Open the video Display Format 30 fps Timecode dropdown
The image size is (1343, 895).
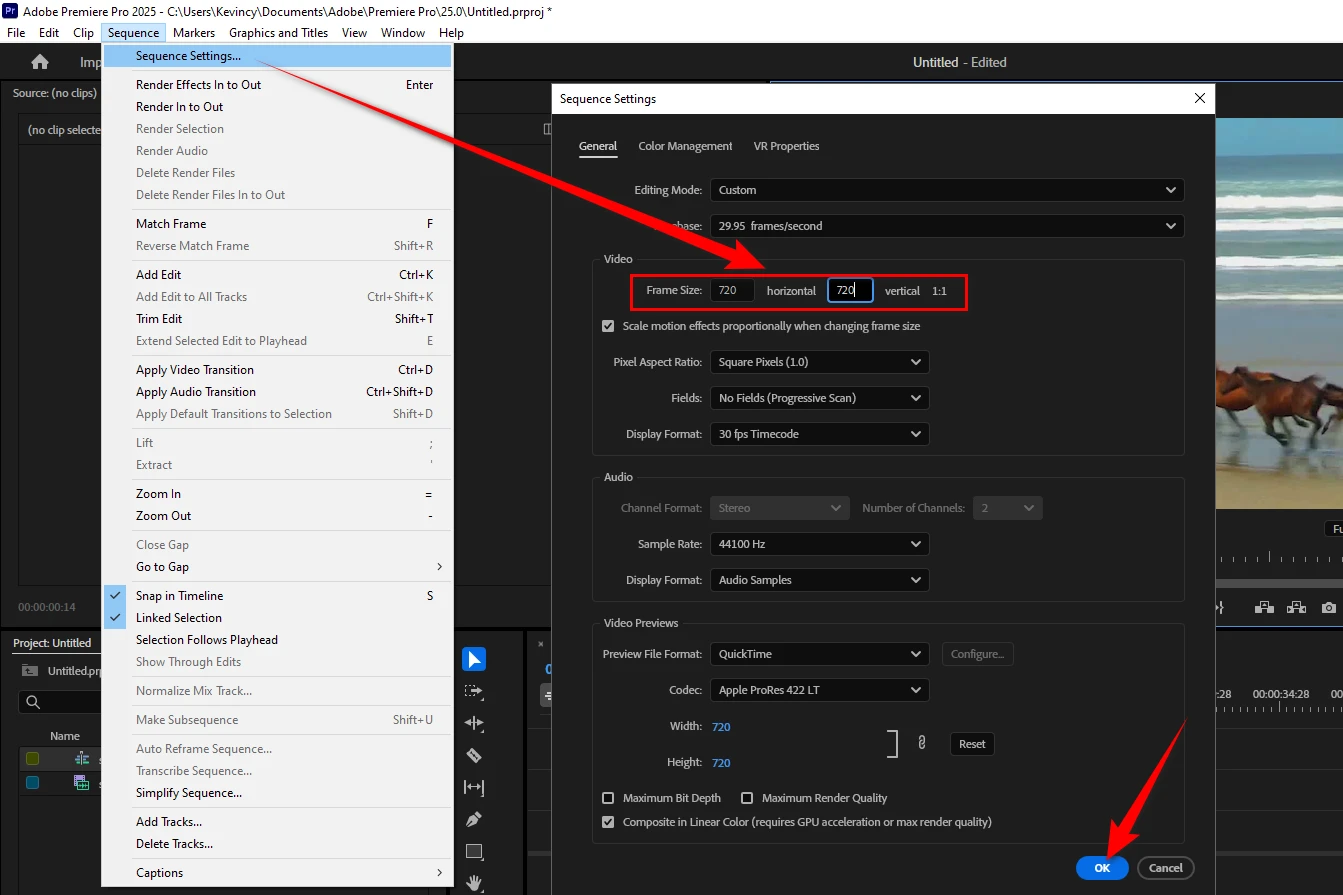pyautogui.click(x=819, y=434)
